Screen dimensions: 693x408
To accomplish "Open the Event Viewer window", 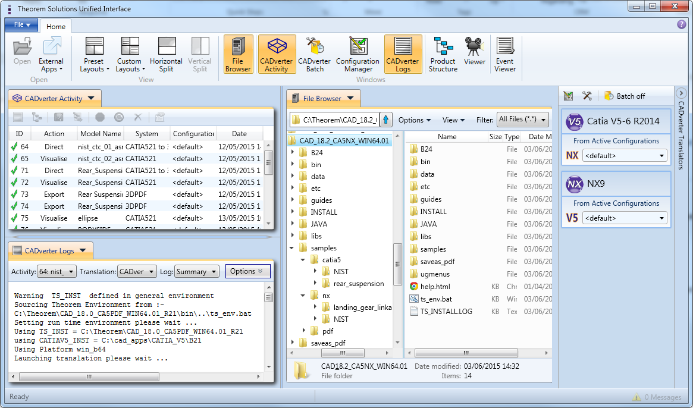I will coord(505,54).
